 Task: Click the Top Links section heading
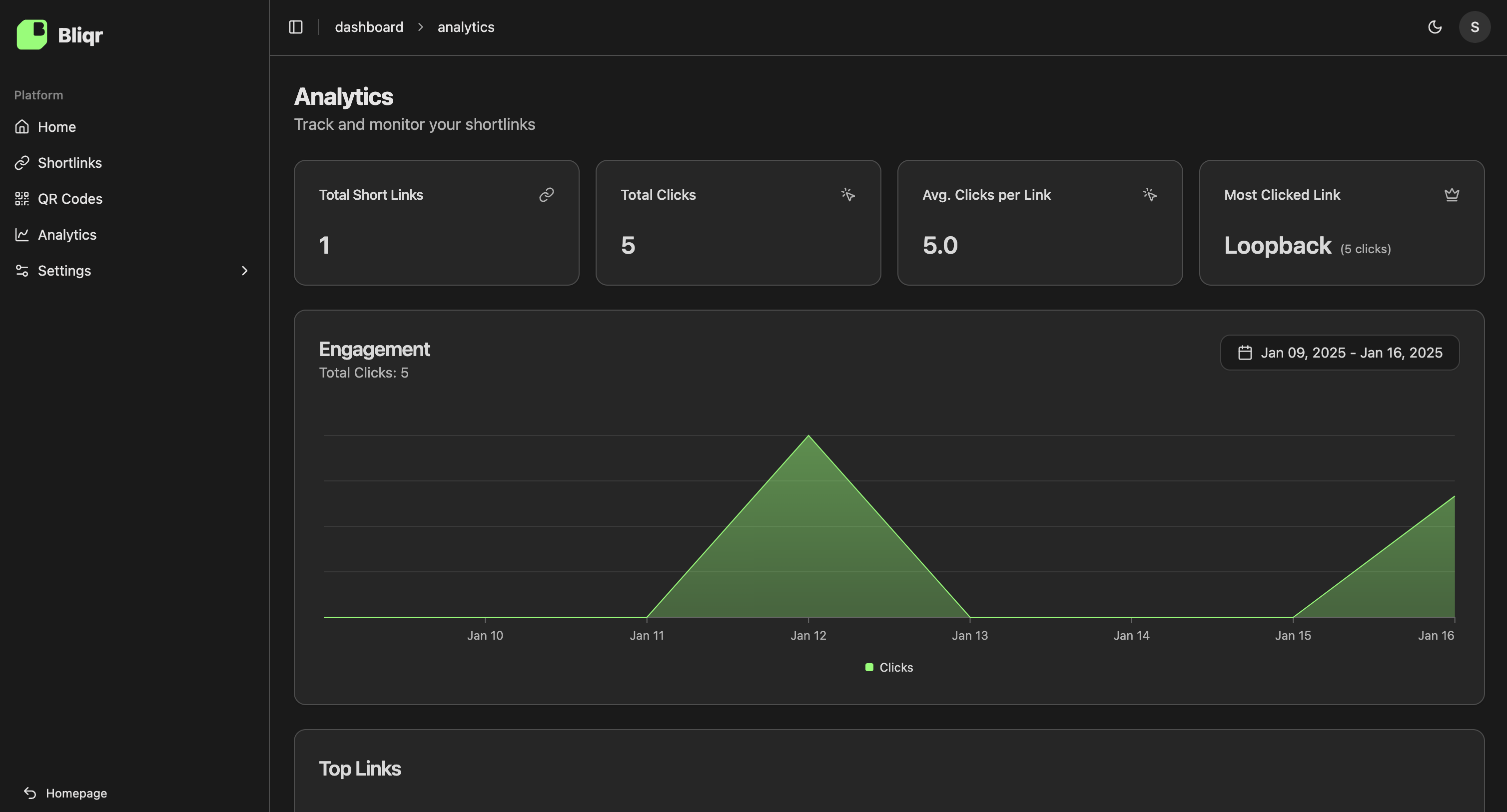pyautogui.click(x=360, y=768)
